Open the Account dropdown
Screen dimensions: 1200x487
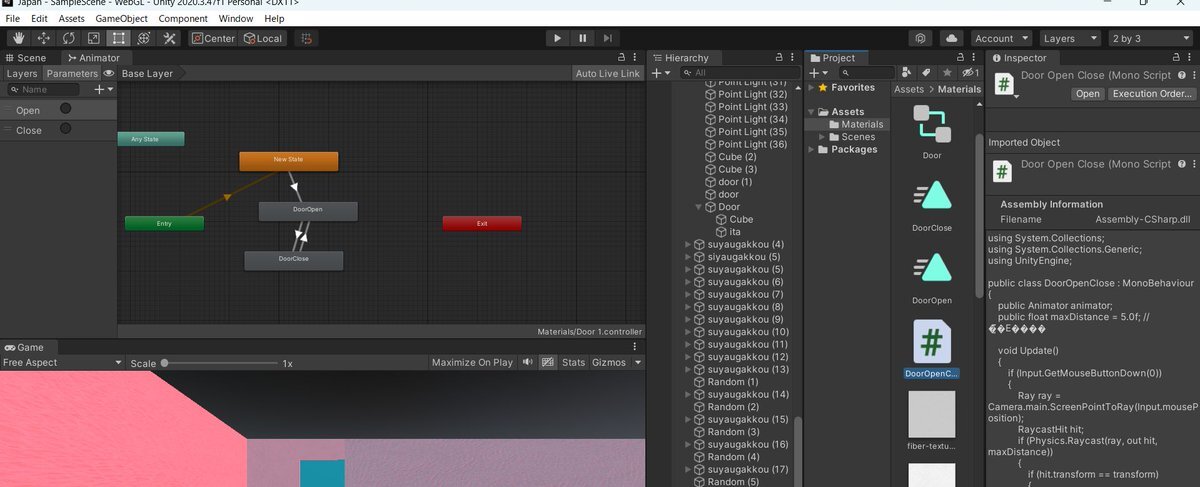point(1000,38)
